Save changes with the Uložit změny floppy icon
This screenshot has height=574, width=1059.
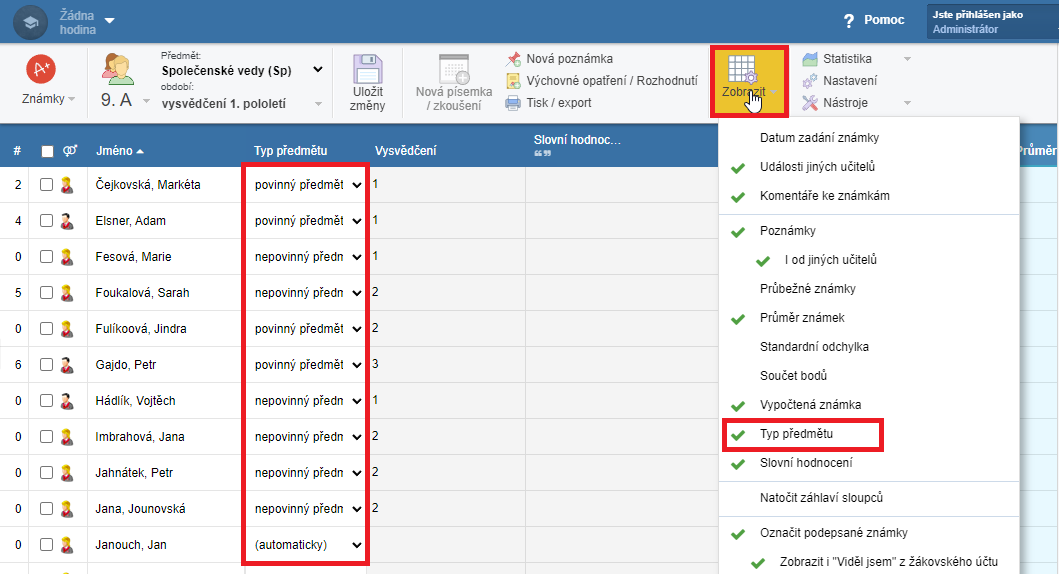click(x=367, y=69)
